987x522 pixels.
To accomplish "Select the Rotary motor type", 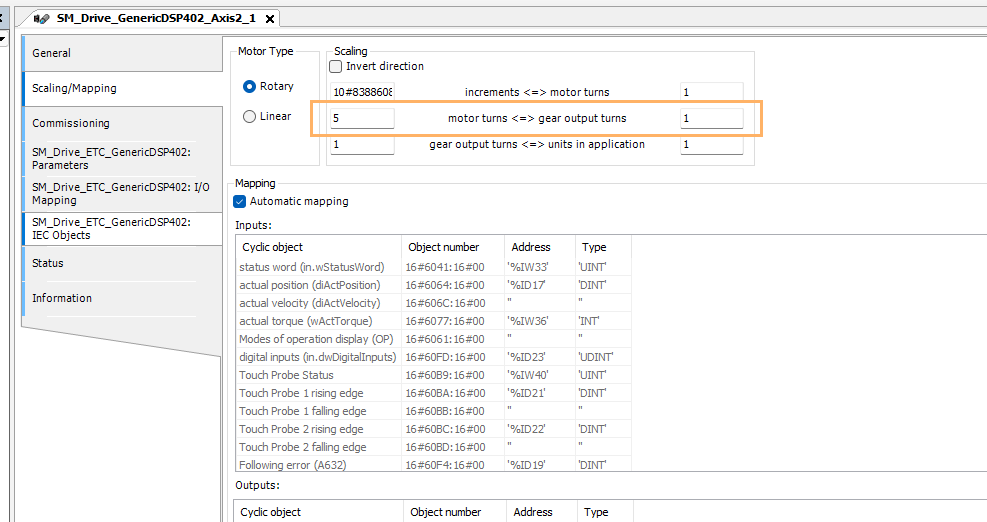I will [x=250, y=86].
